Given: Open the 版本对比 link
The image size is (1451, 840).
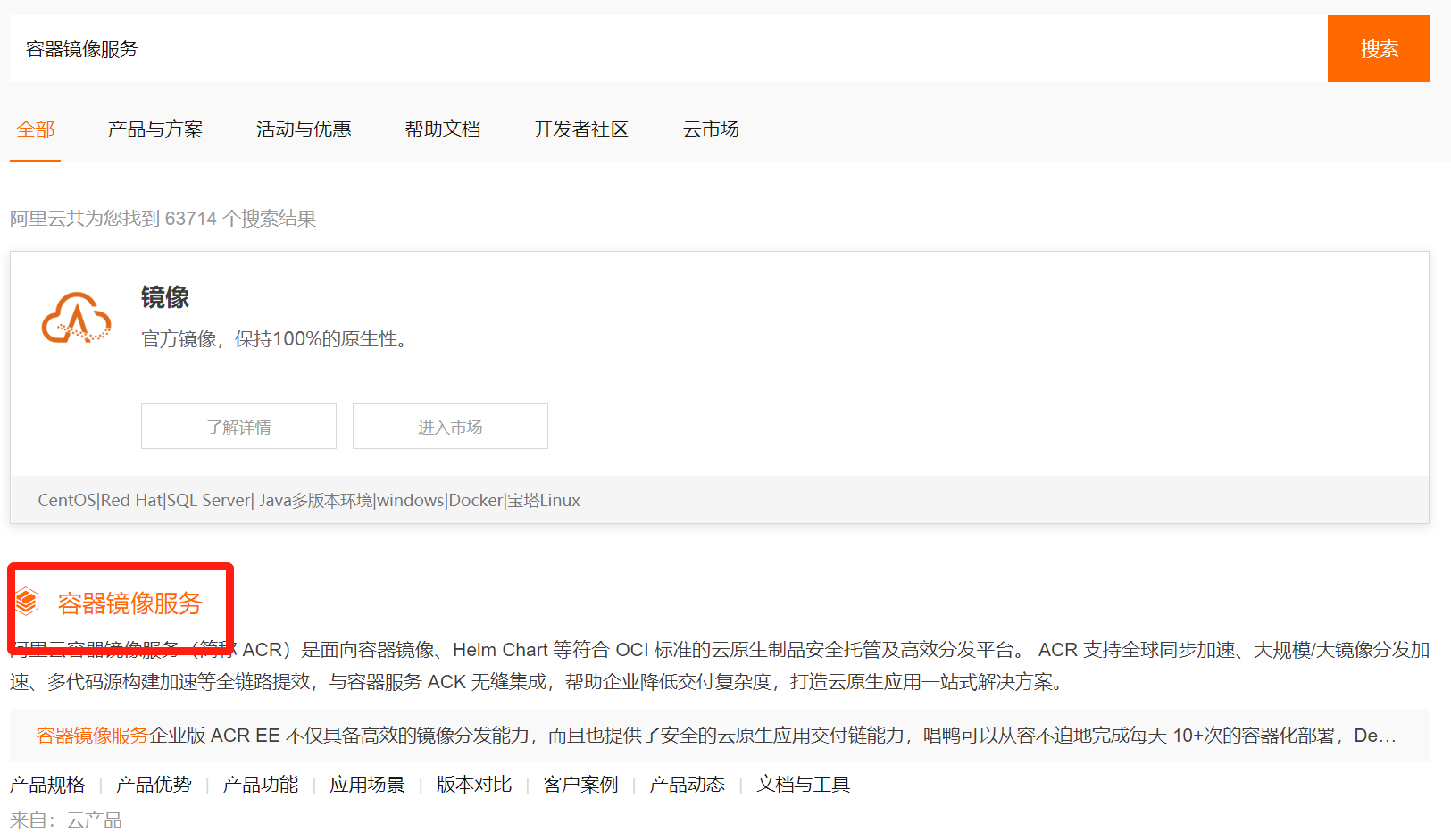Looking at the screenshot, I should click(474, 785).
